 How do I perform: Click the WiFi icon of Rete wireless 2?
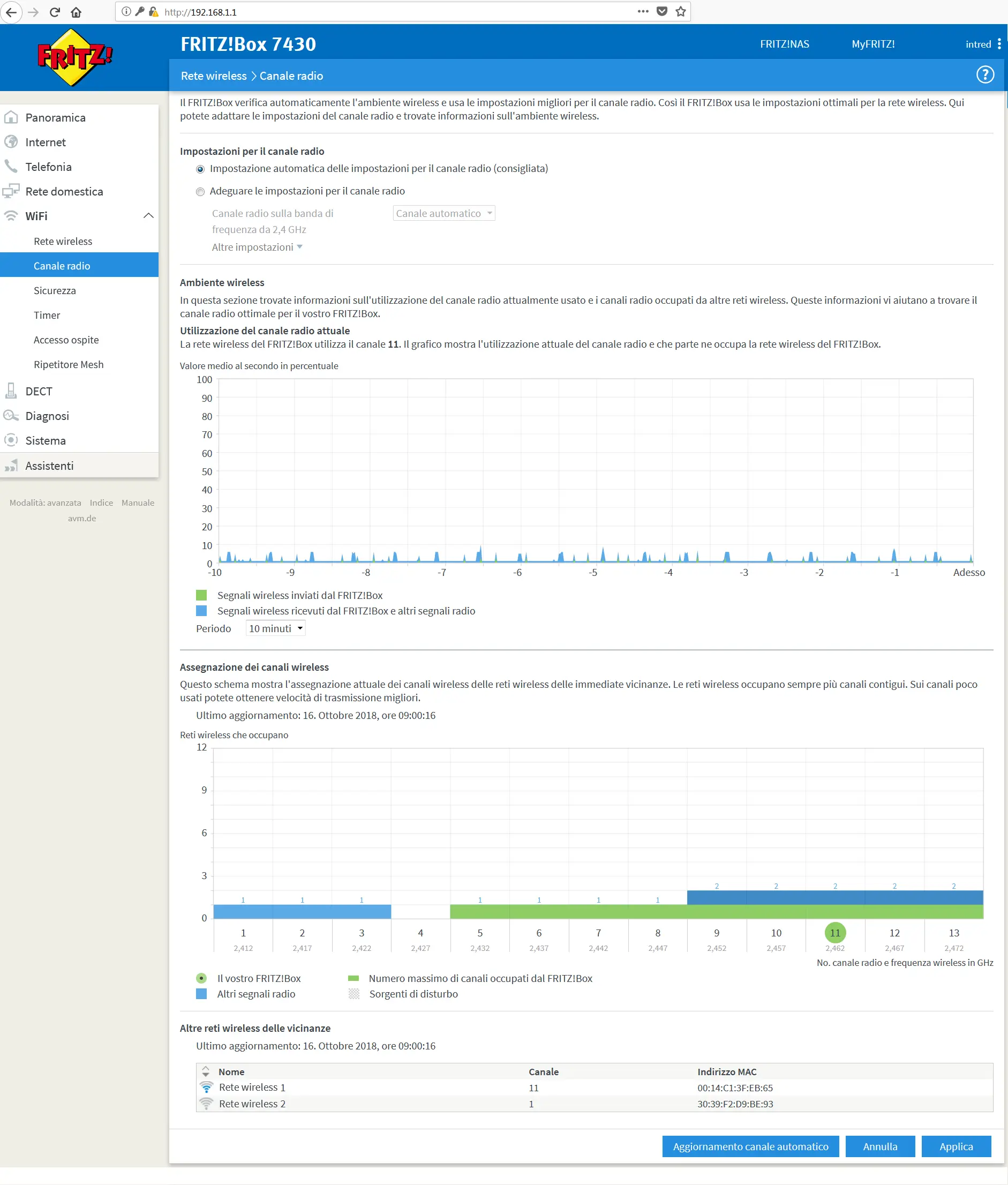tap(206, 1103)
